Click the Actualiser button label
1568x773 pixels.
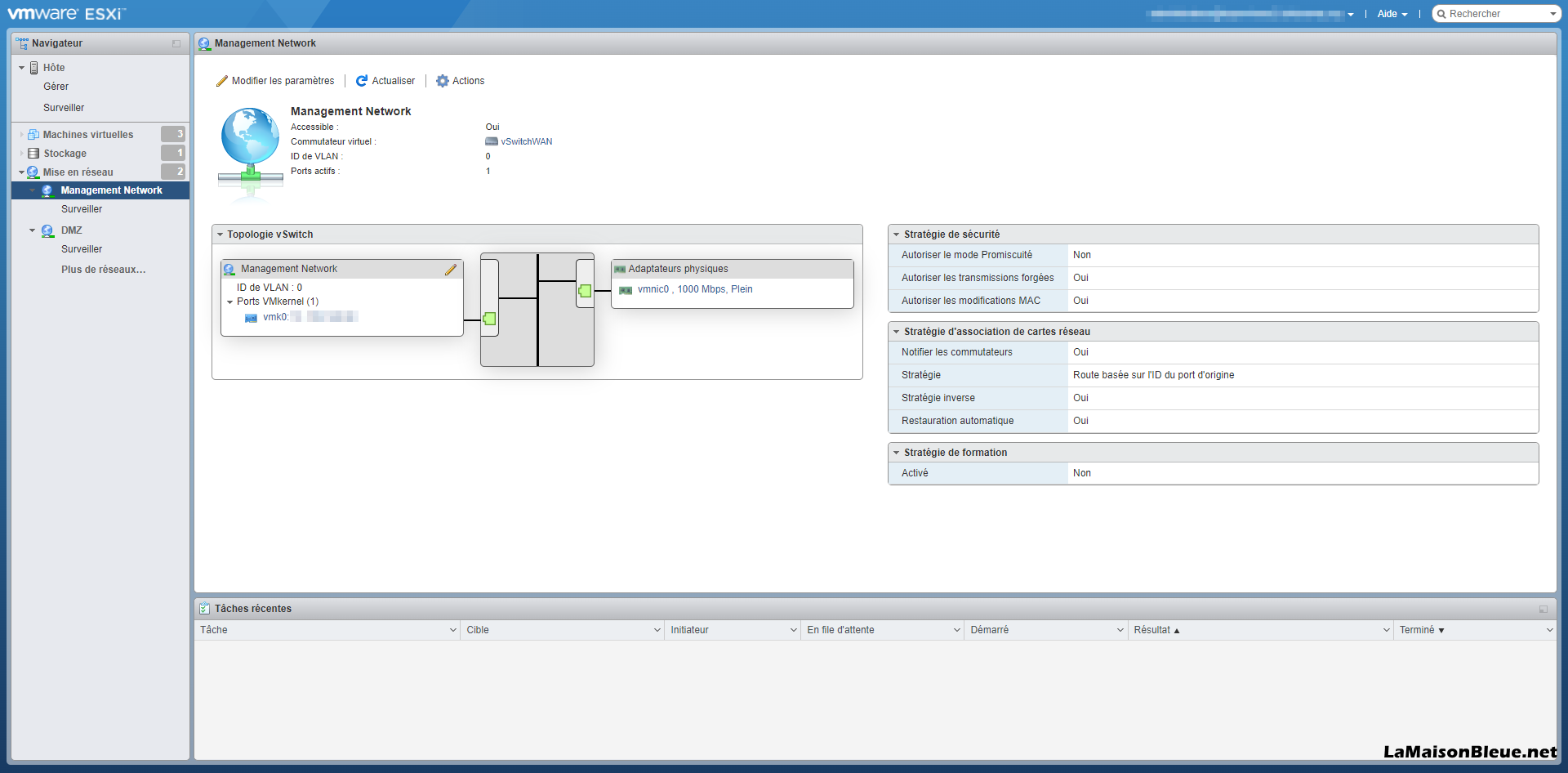394,81
